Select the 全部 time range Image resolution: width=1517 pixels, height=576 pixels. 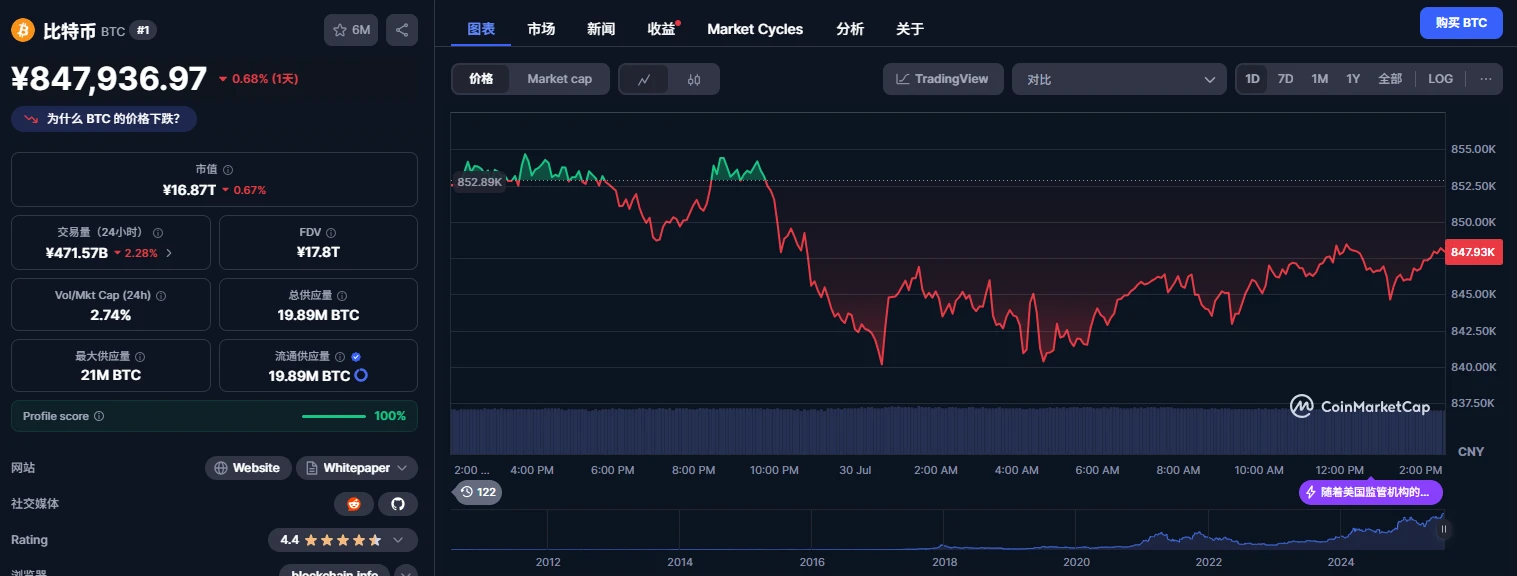coord(1390,79)
